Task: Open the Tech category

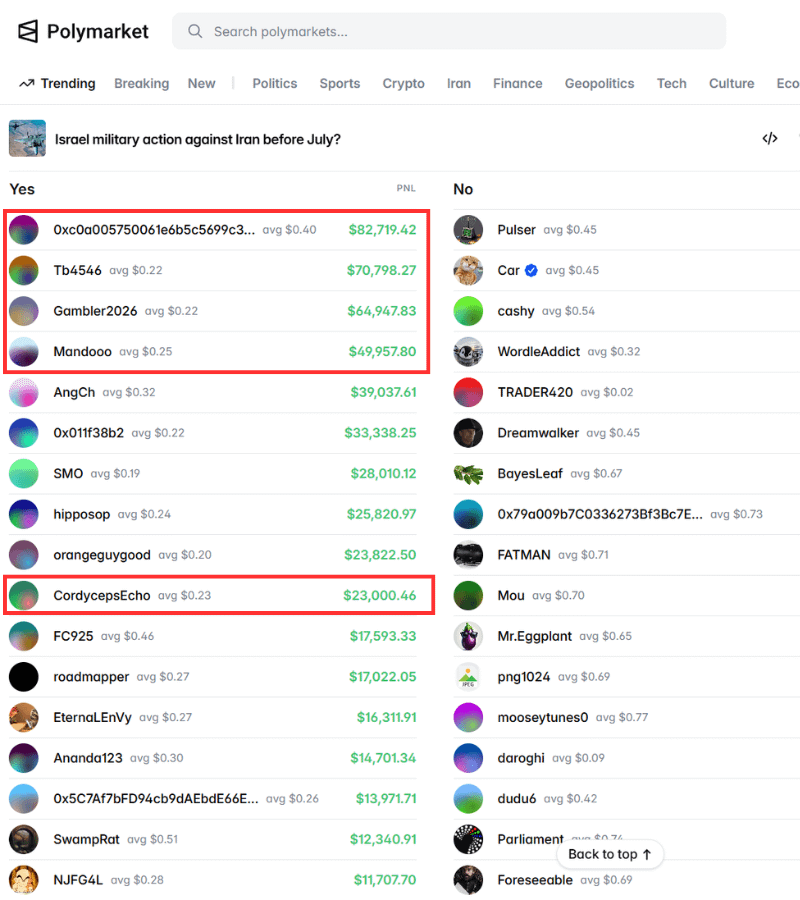Action: [x=671, y=84]
